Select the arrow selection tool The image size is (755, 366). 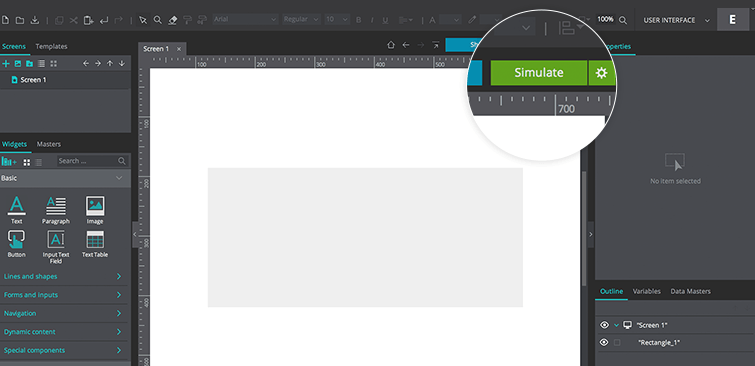coord(143,20)
